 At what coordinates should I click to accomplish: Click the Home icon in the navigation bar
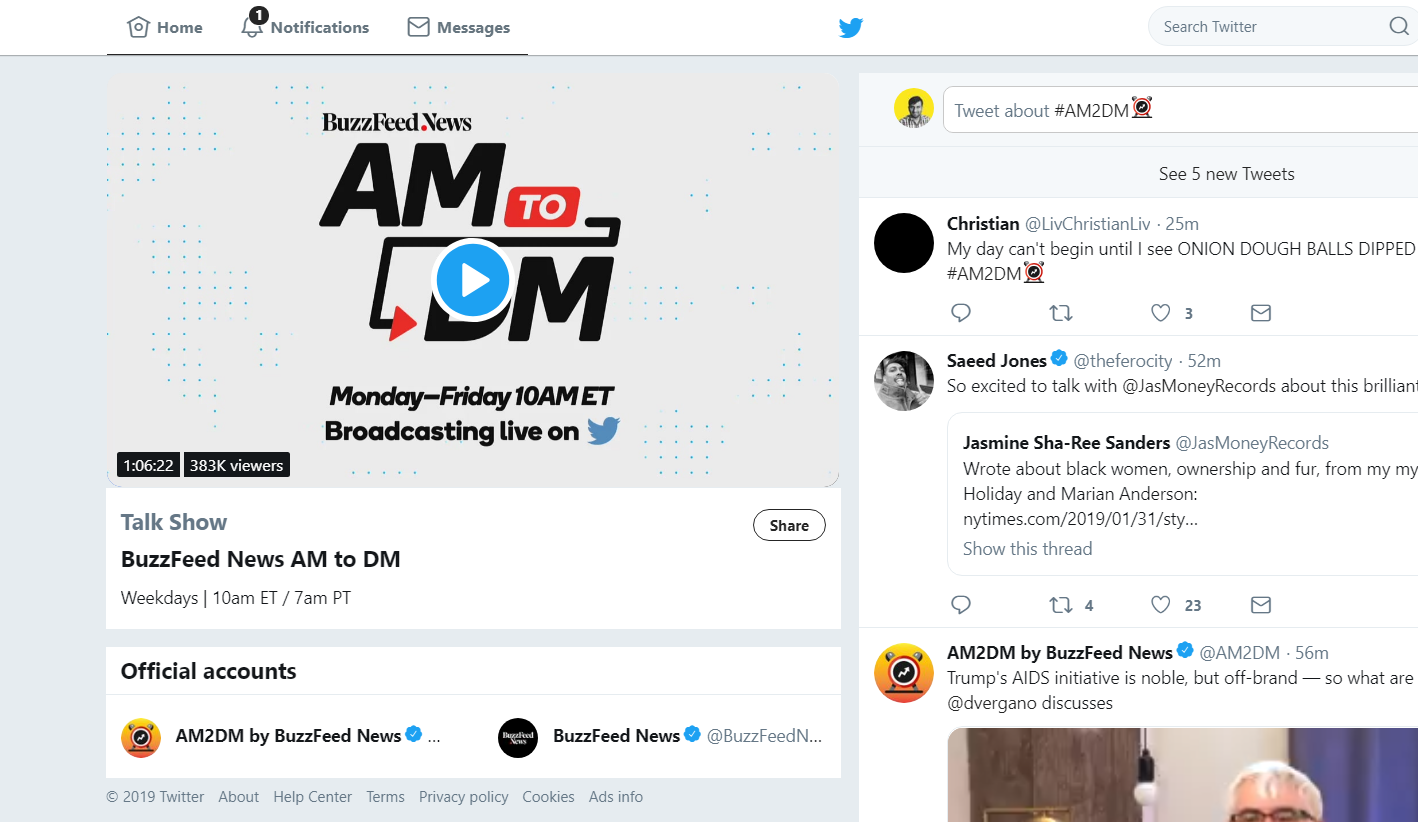coord(139,27)
